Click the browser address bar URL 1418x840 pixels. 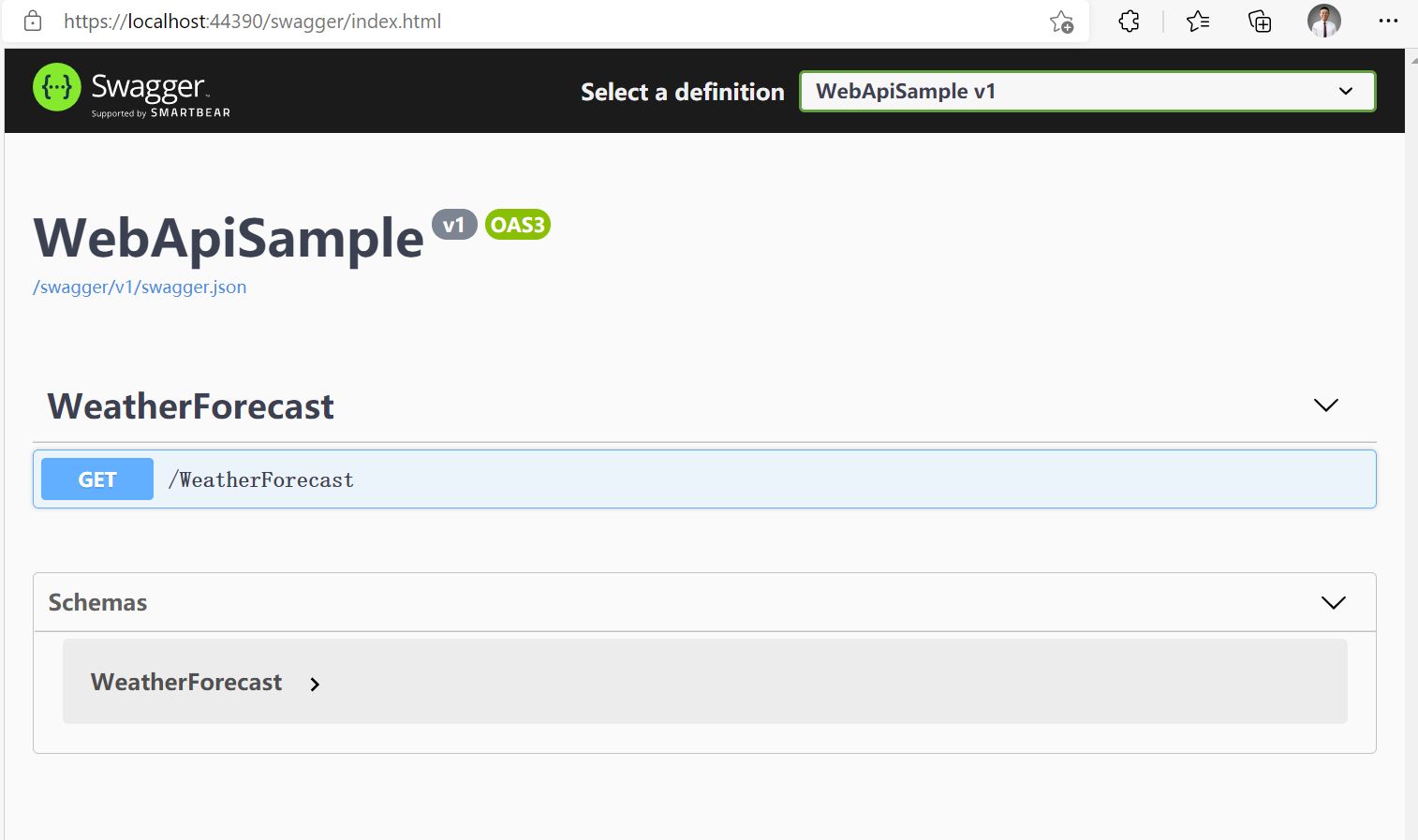[253, 21]
